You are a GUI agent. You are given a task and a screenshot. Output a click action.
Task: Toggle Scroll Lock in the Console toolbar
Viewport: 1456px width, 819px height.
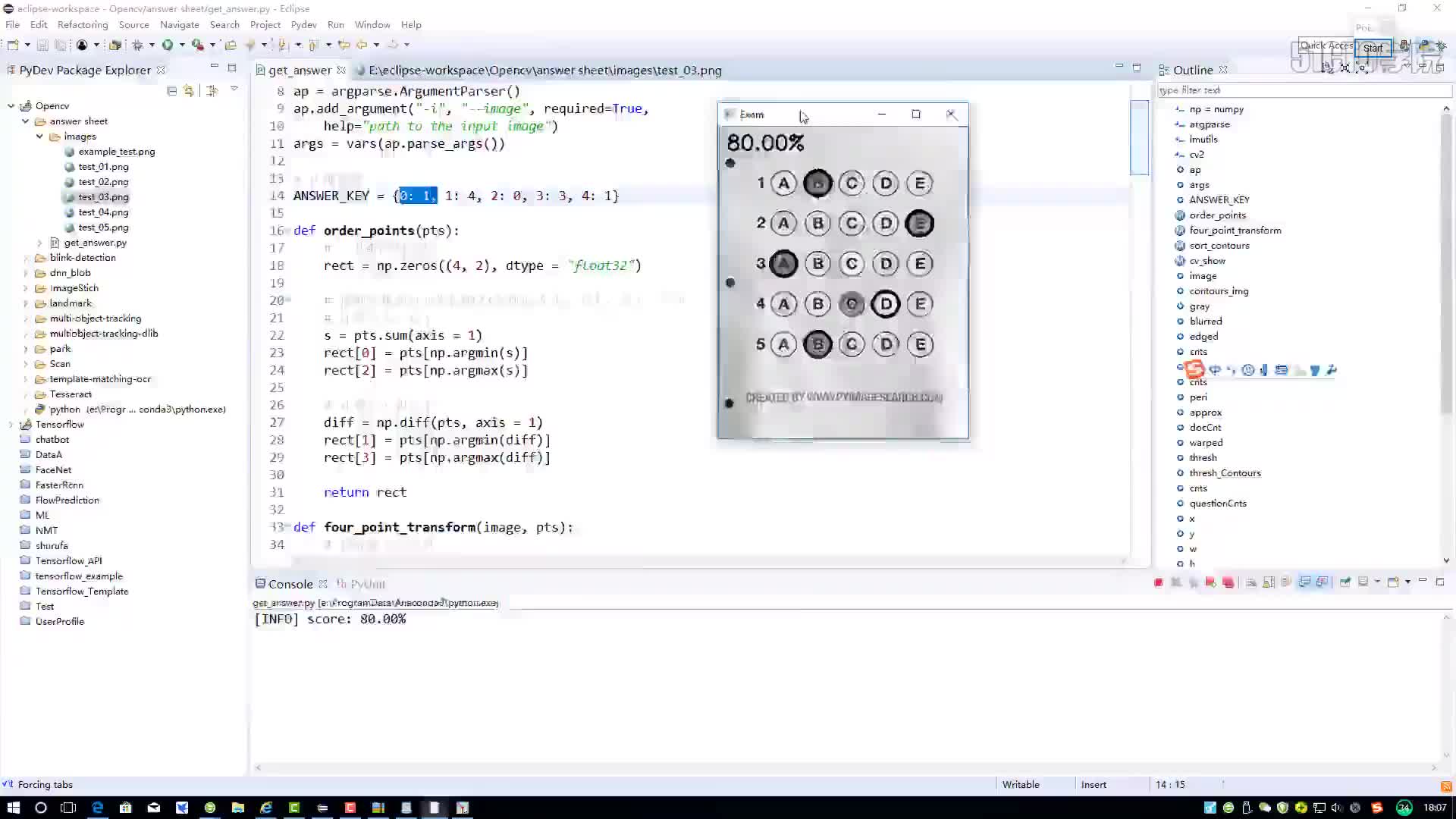coord(1269,582)
